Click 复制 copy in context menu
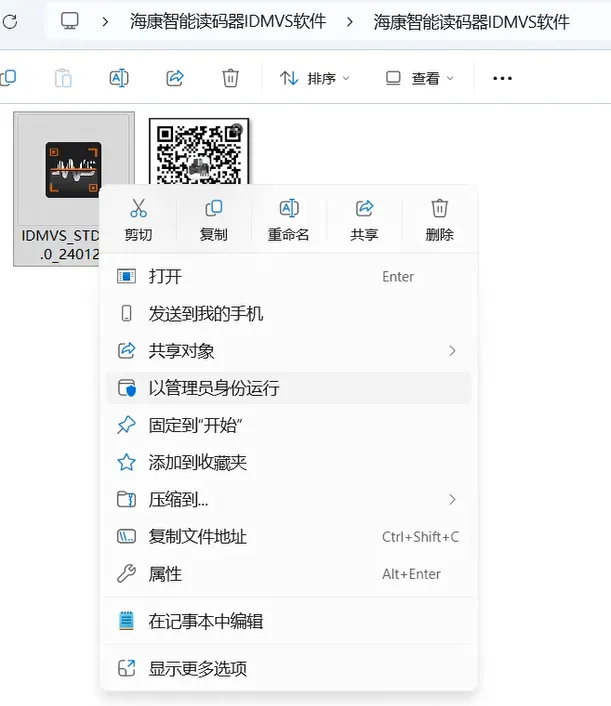 click(x=213, y=220)
